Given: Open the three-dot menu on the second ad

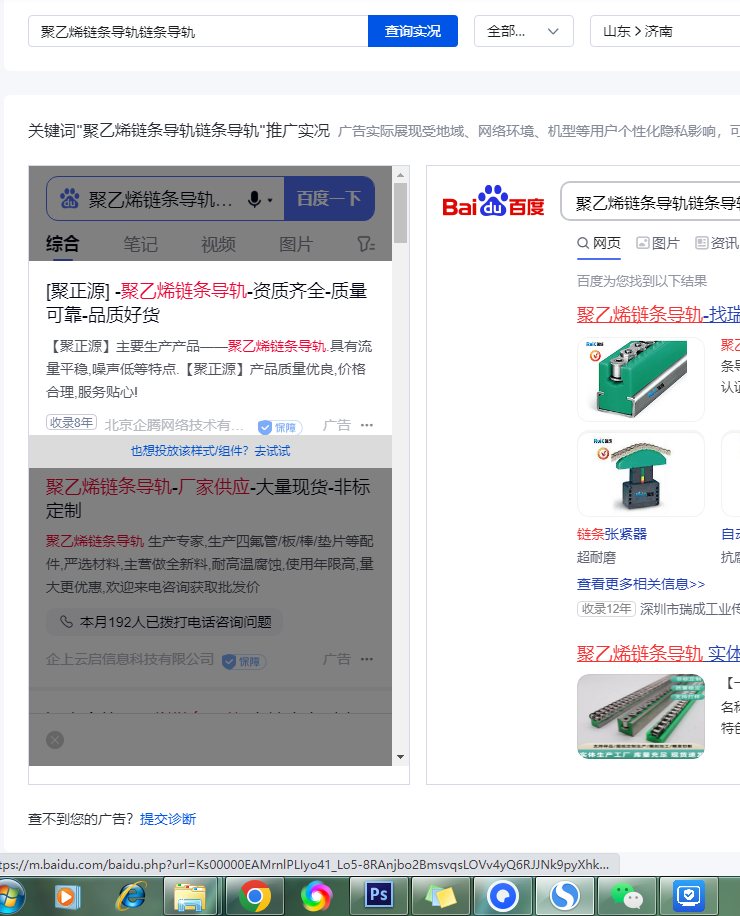Looking at the screenshot, I should pos(367,659).
